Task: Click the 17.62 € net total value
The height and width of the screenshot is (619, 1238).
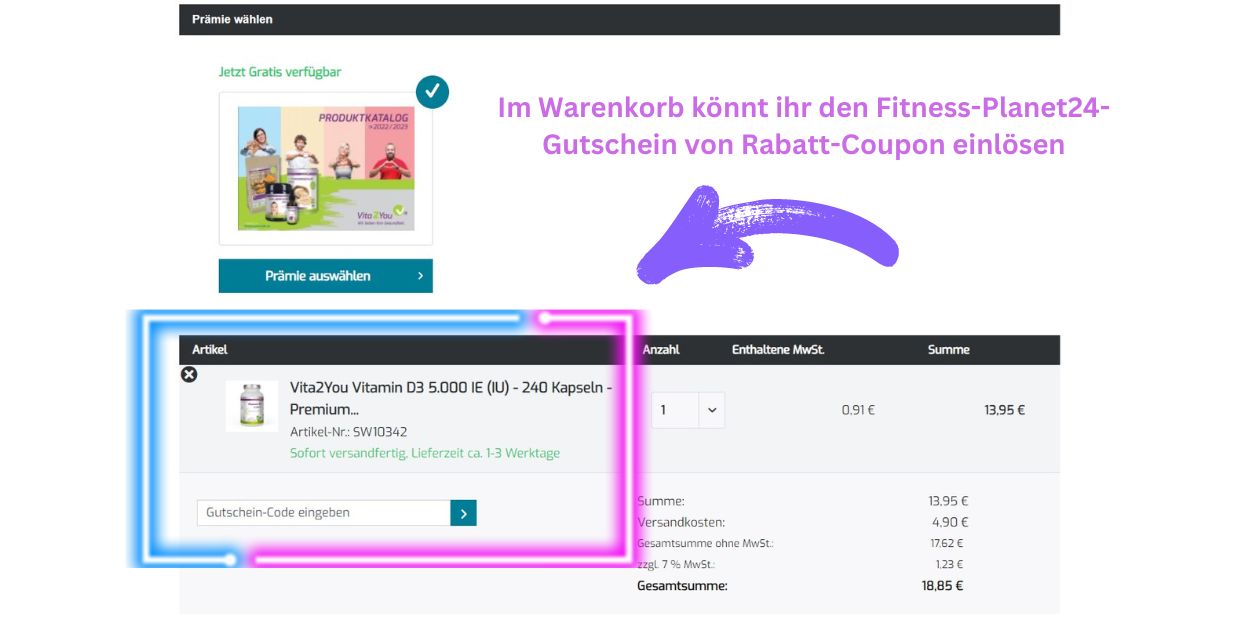Action: [946, 544]
